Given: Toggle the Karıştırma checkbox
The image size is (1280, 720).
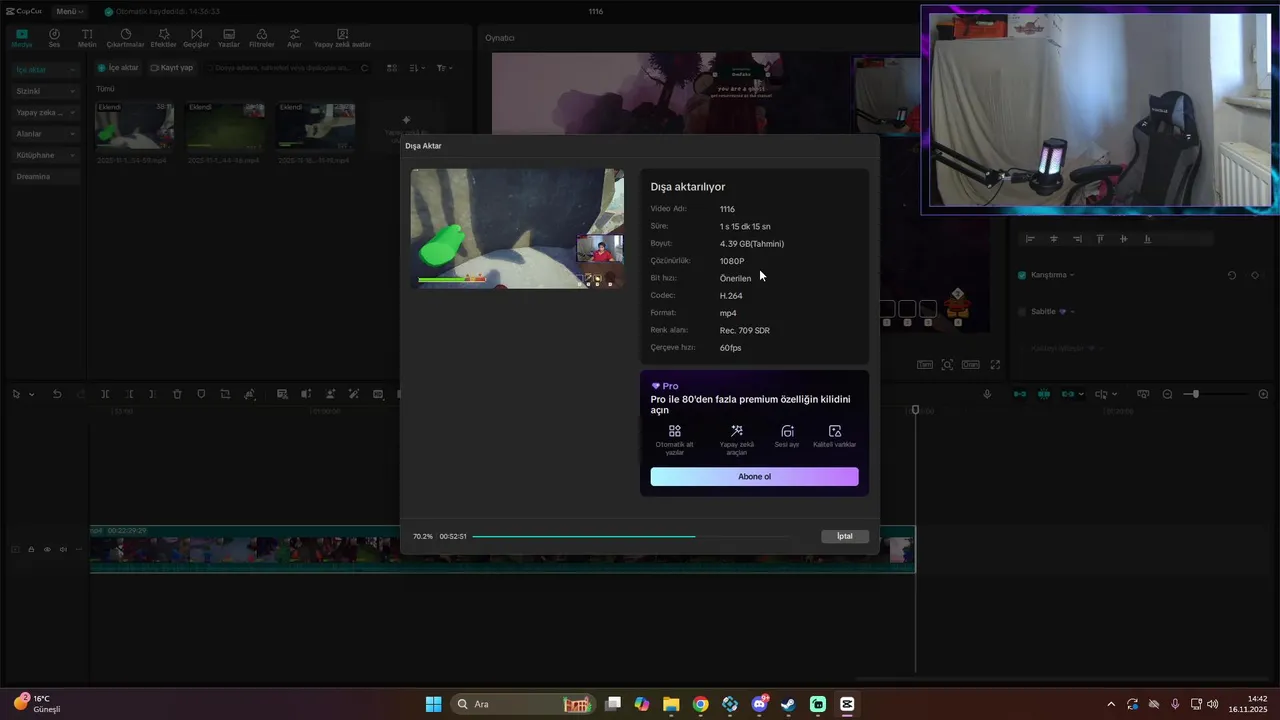Looking at the screenshot, I should (x=1022, y=275).
